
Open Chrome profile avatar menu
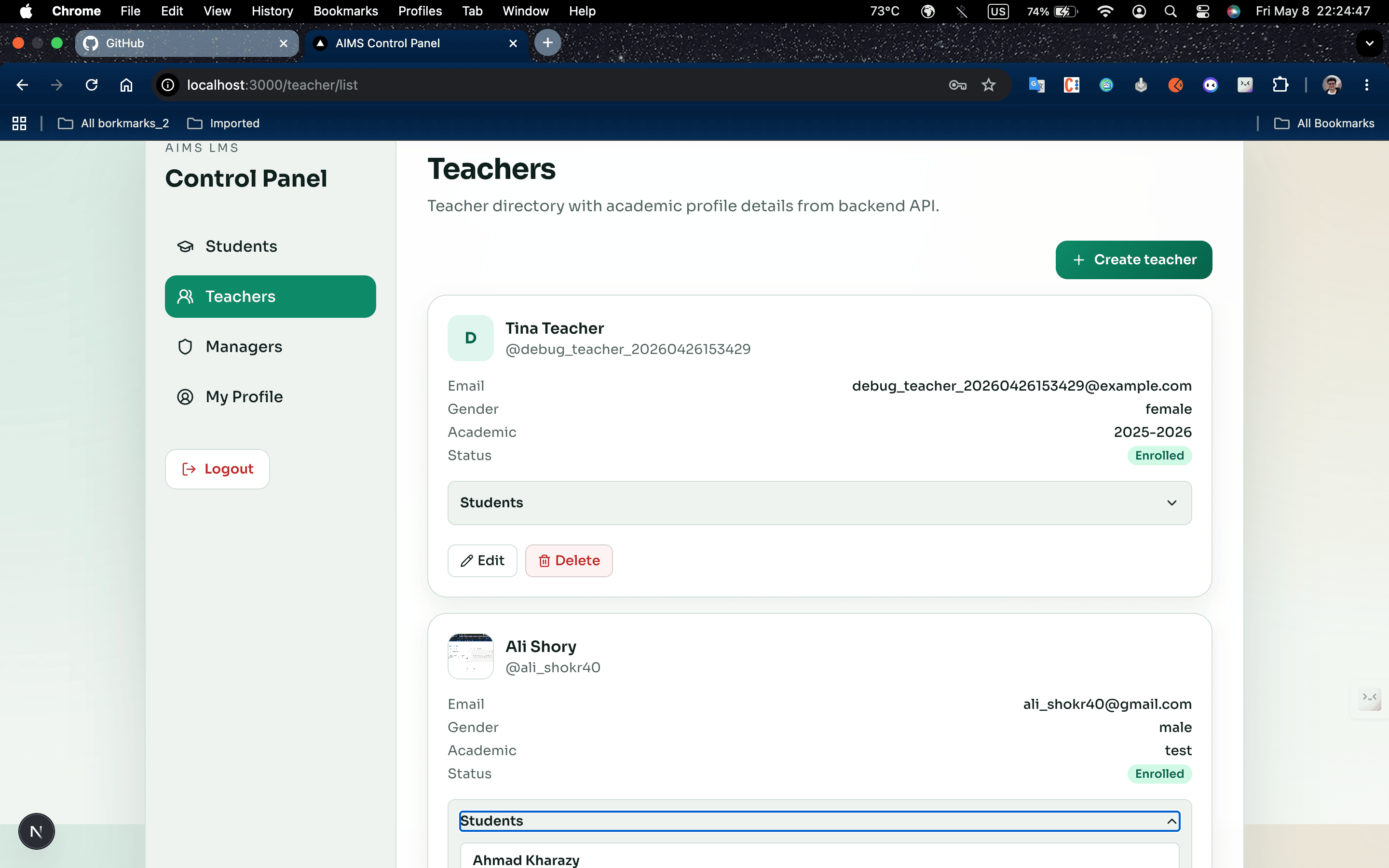1332,85
